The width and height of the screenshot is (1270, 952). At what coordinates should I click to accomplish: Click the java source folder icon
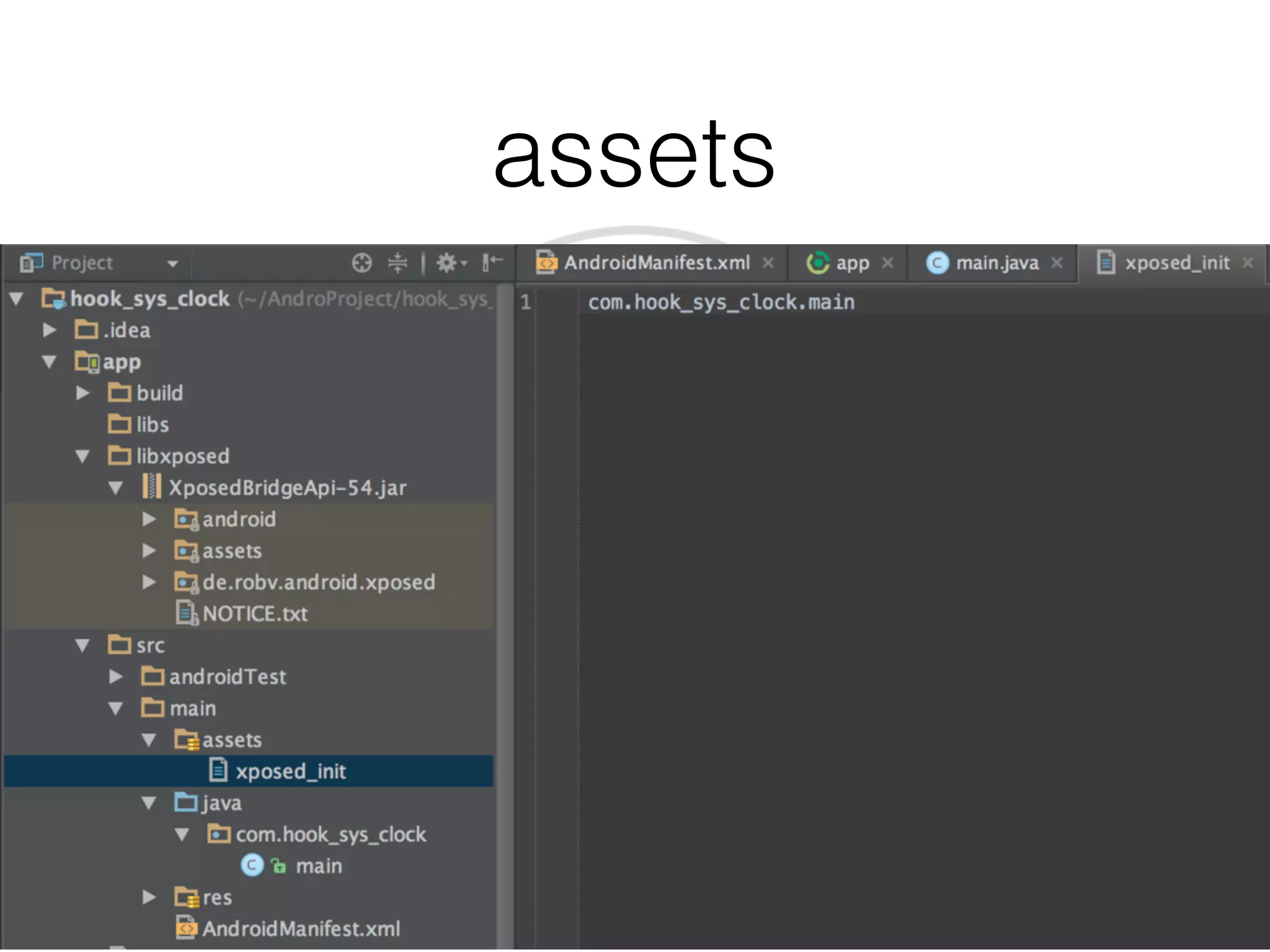click(186, 803)
